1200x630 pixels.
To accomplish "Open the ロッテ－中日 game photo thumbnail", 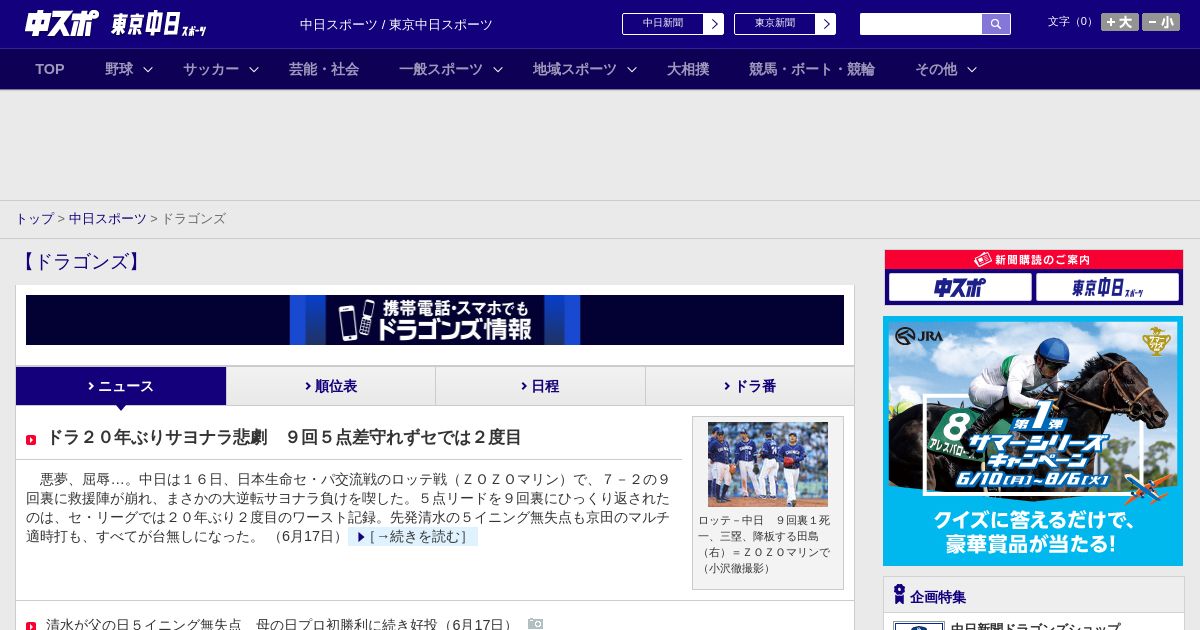I will (x=768, y=464).
